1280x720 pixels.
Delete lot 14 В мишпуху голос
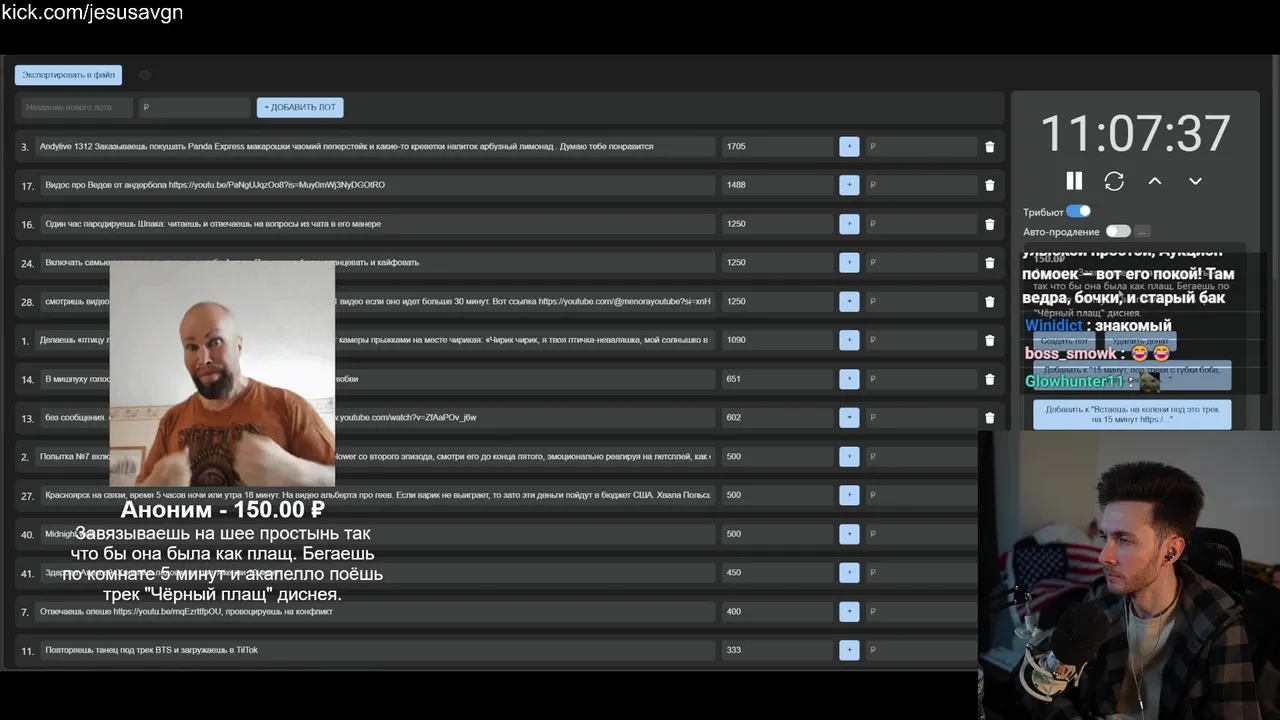(990, 379)
